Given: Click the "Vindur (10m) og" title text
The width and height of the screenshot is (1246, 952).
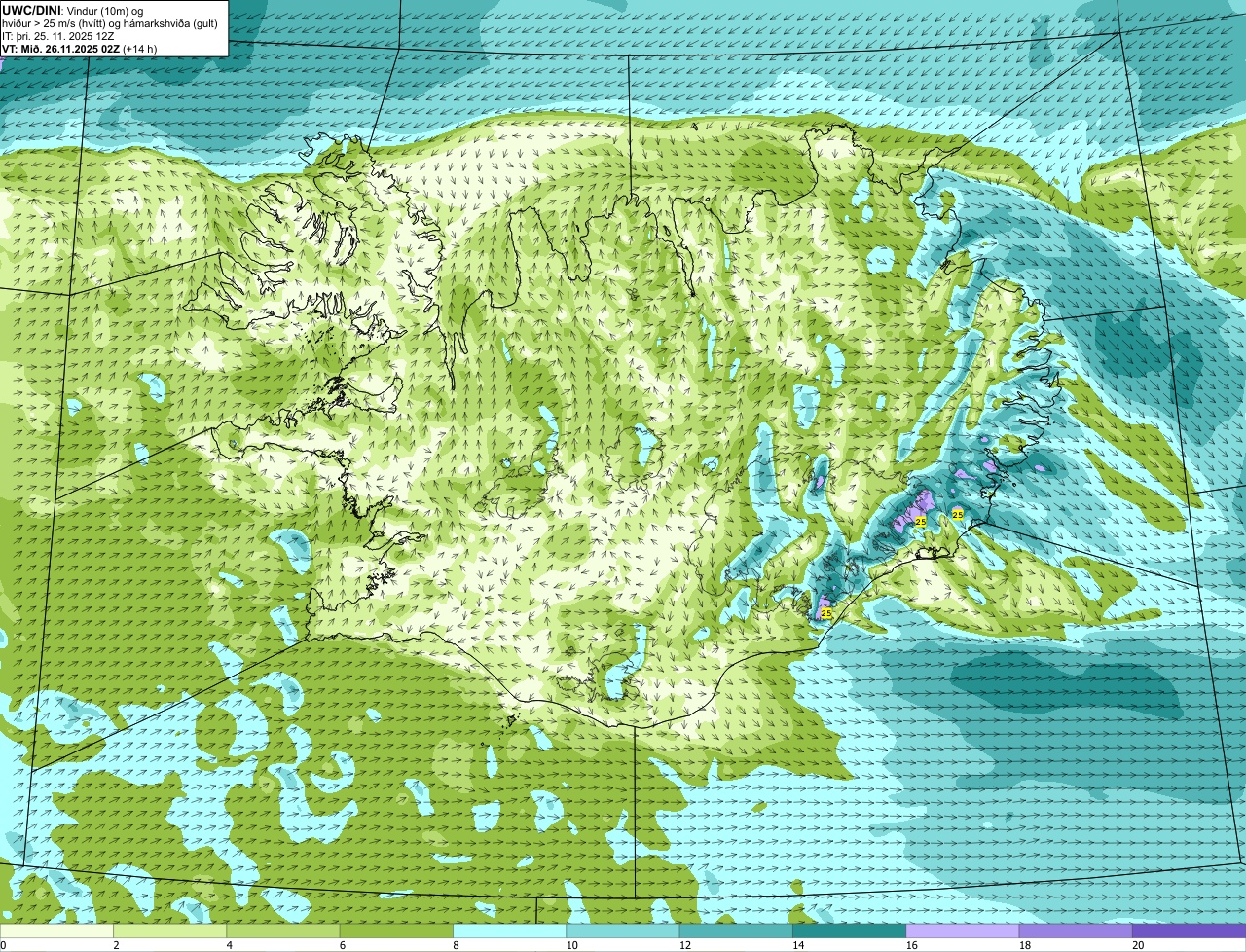Looking at the screenshot, I should coord(103,10).
